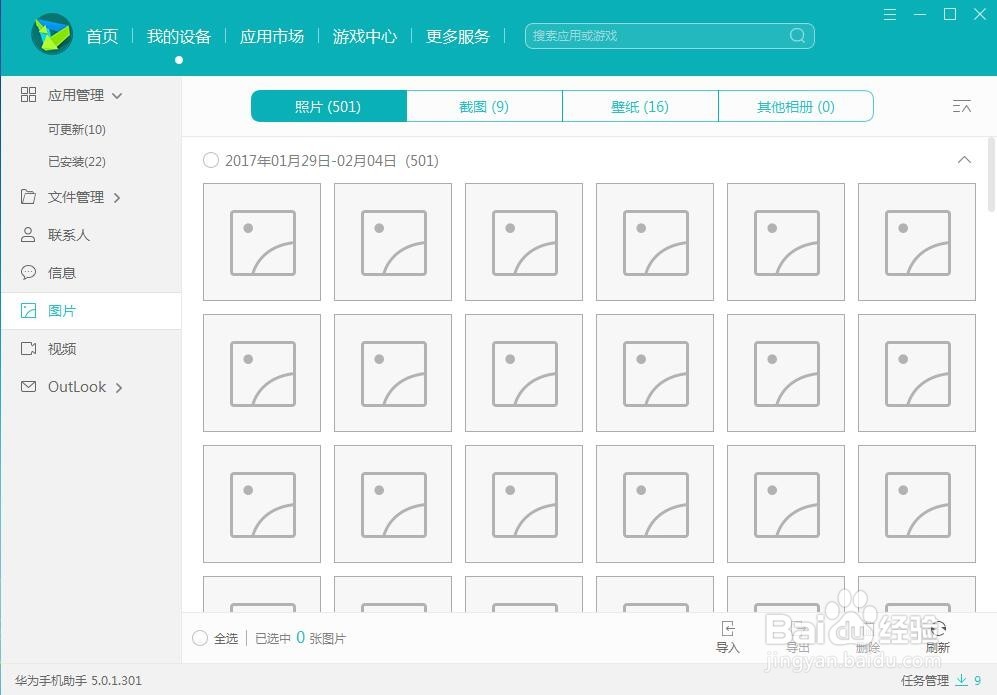
Task: Toggle the view mode icon at top right
Action: tap(961, 106)
